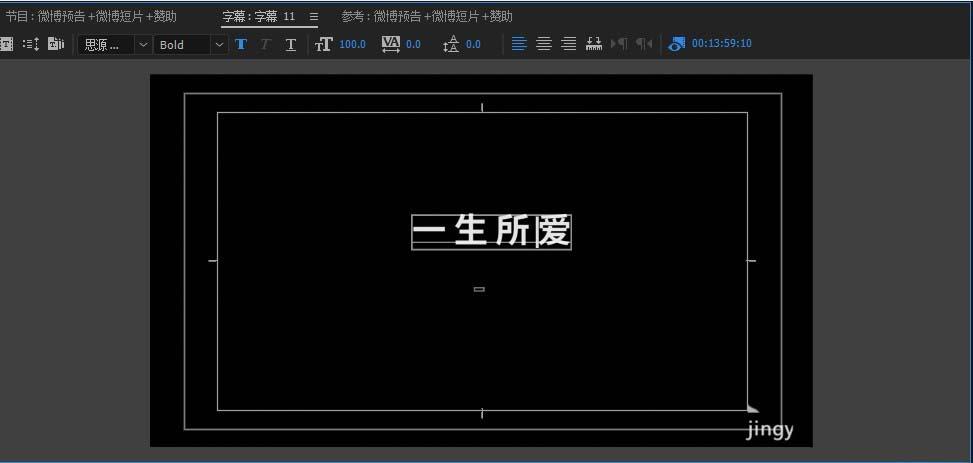Center-align the text

(x=544, y=43)
